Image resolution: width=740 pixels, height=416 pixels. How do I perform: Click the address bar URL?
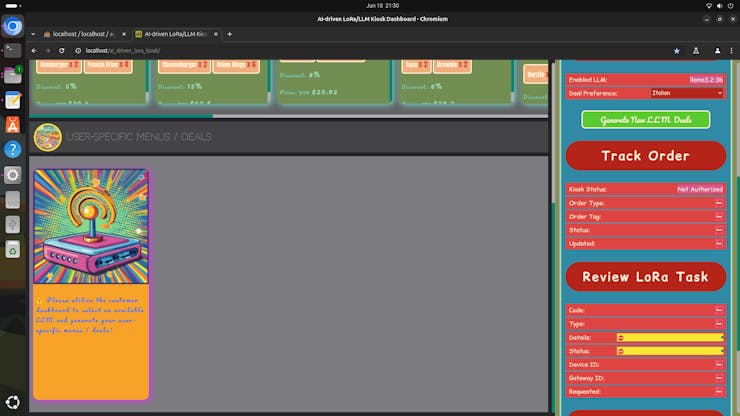123,51
